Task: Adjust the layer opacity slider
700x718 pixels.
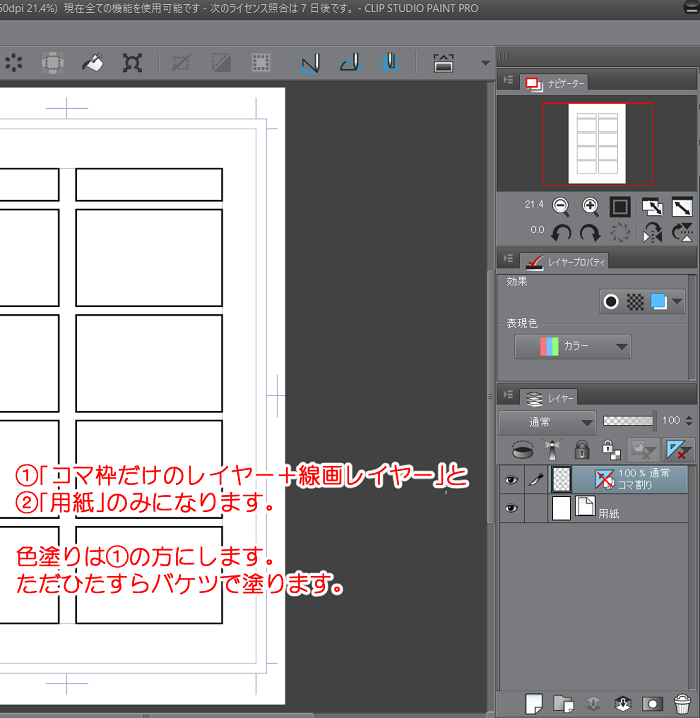Action: pos(628,421)
